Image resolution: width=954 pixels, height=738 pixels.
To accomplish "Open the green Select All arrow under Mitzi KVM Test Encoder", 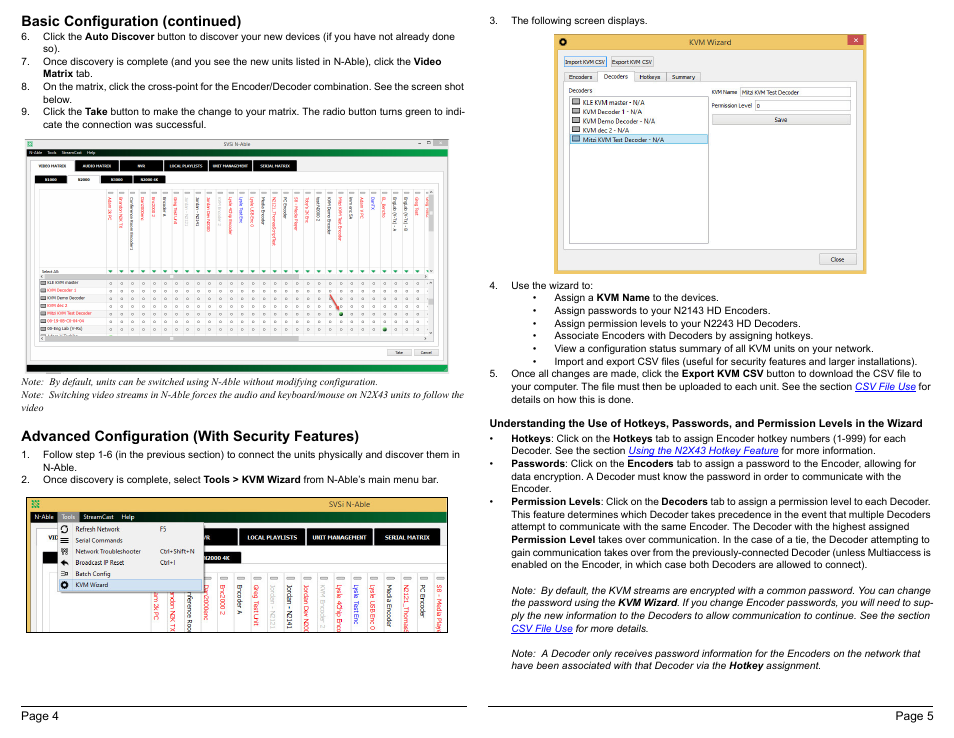I will click(341, 271).
